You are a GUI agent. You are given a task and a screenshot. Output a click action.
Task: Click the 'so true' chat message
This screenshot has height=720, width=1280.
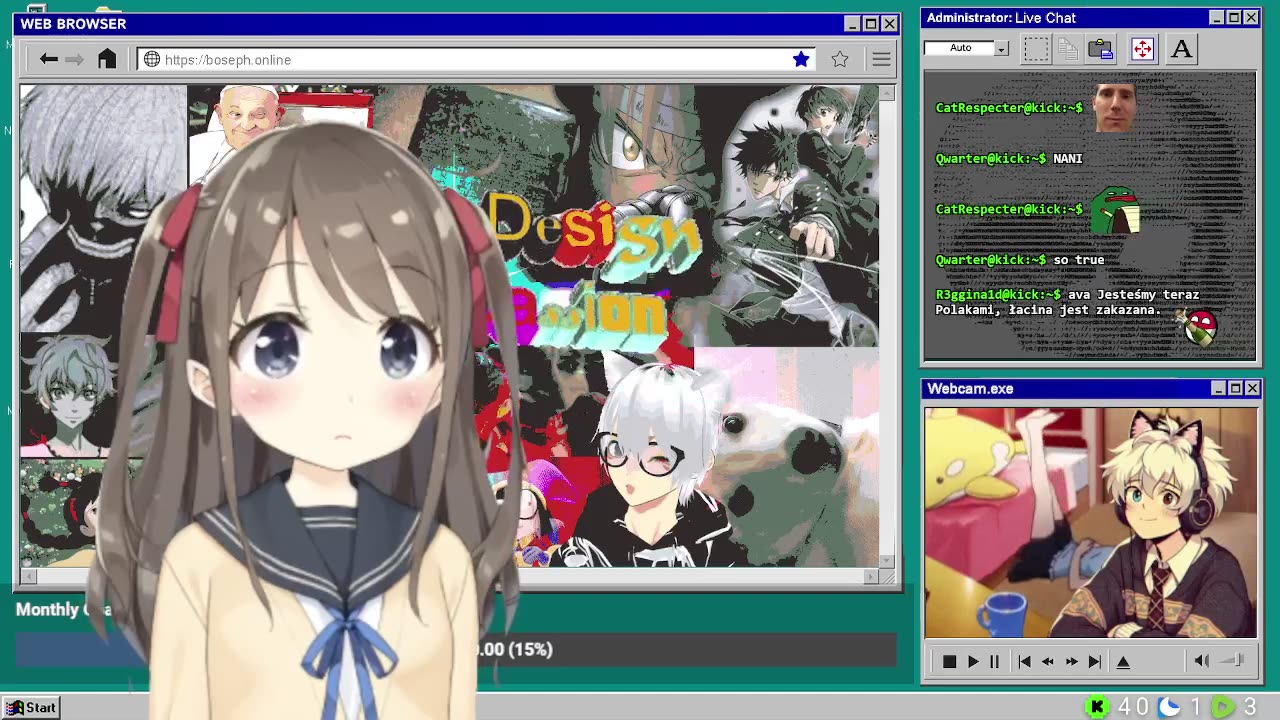click(1078, 260)
